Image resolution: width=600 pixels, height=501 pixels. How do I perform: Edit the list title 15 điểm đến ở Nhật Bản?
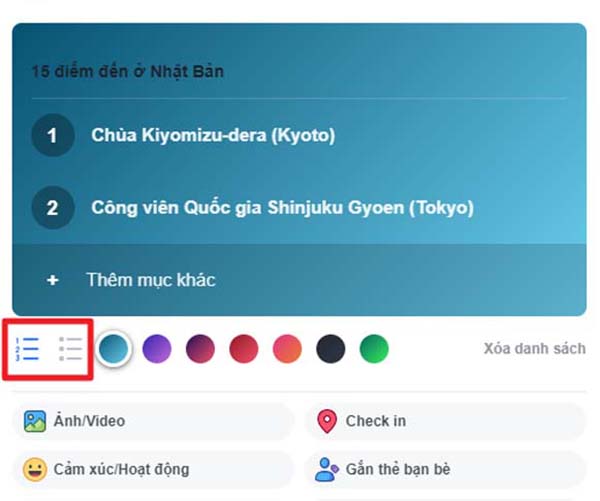pyautogui.click(x=128, y=72)
